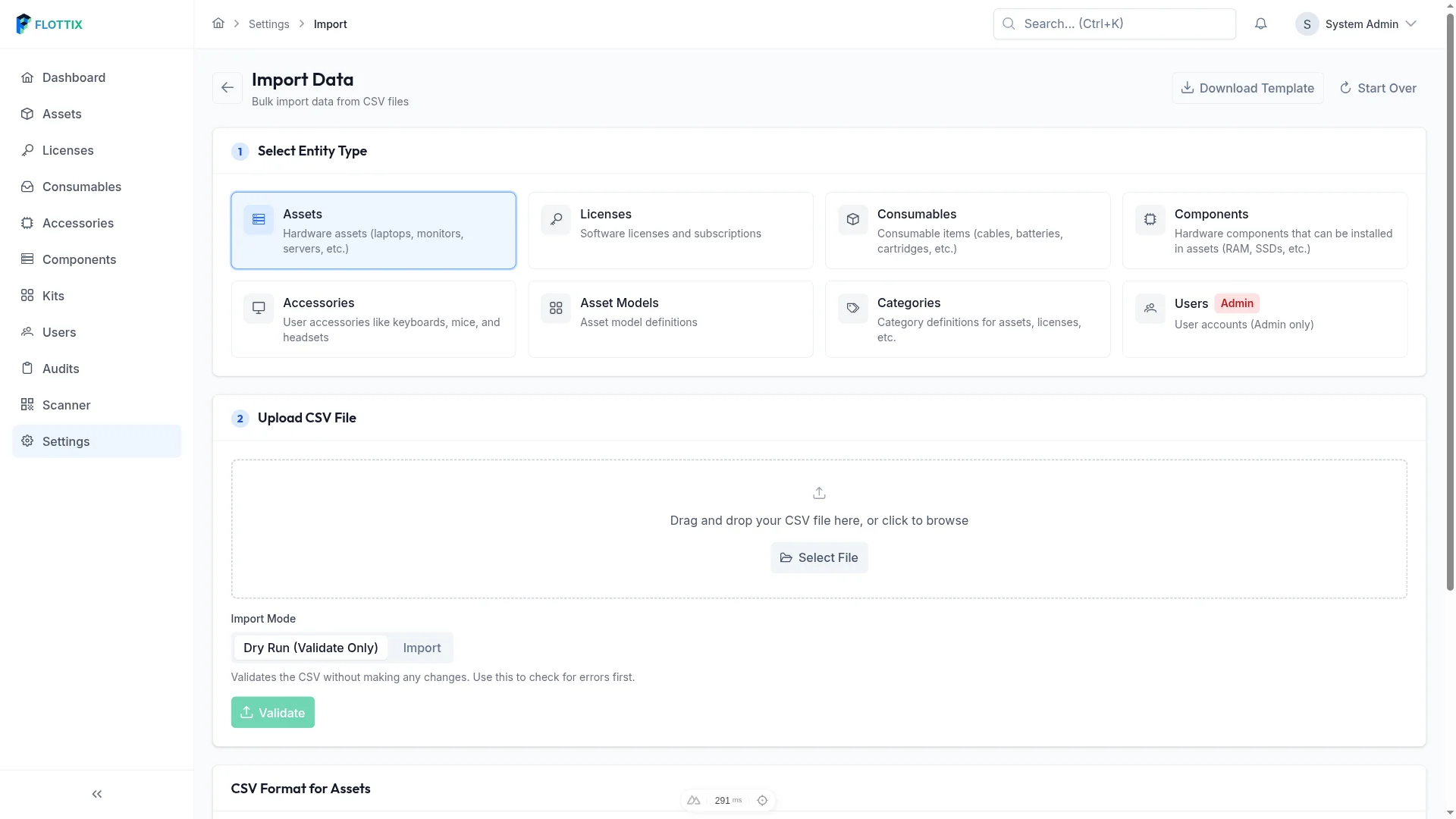The image size is (1456, 819).
Task: Click the home breadcrumb icon
Action: click(x=218, y=24)
